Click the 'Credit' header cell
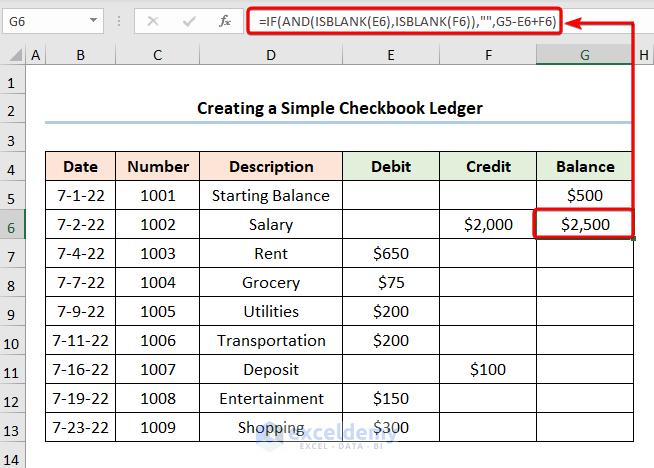Screen dimensions: 654x468 coord(488,166)
